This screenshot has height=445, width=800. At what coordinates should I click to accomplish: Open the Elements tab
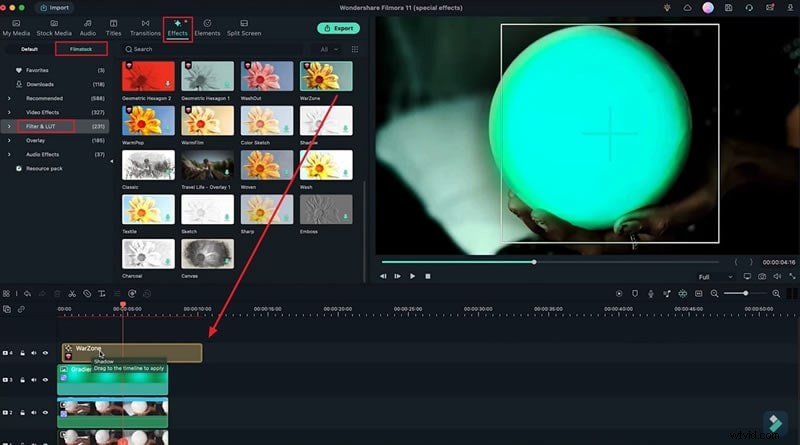(207, 28)
